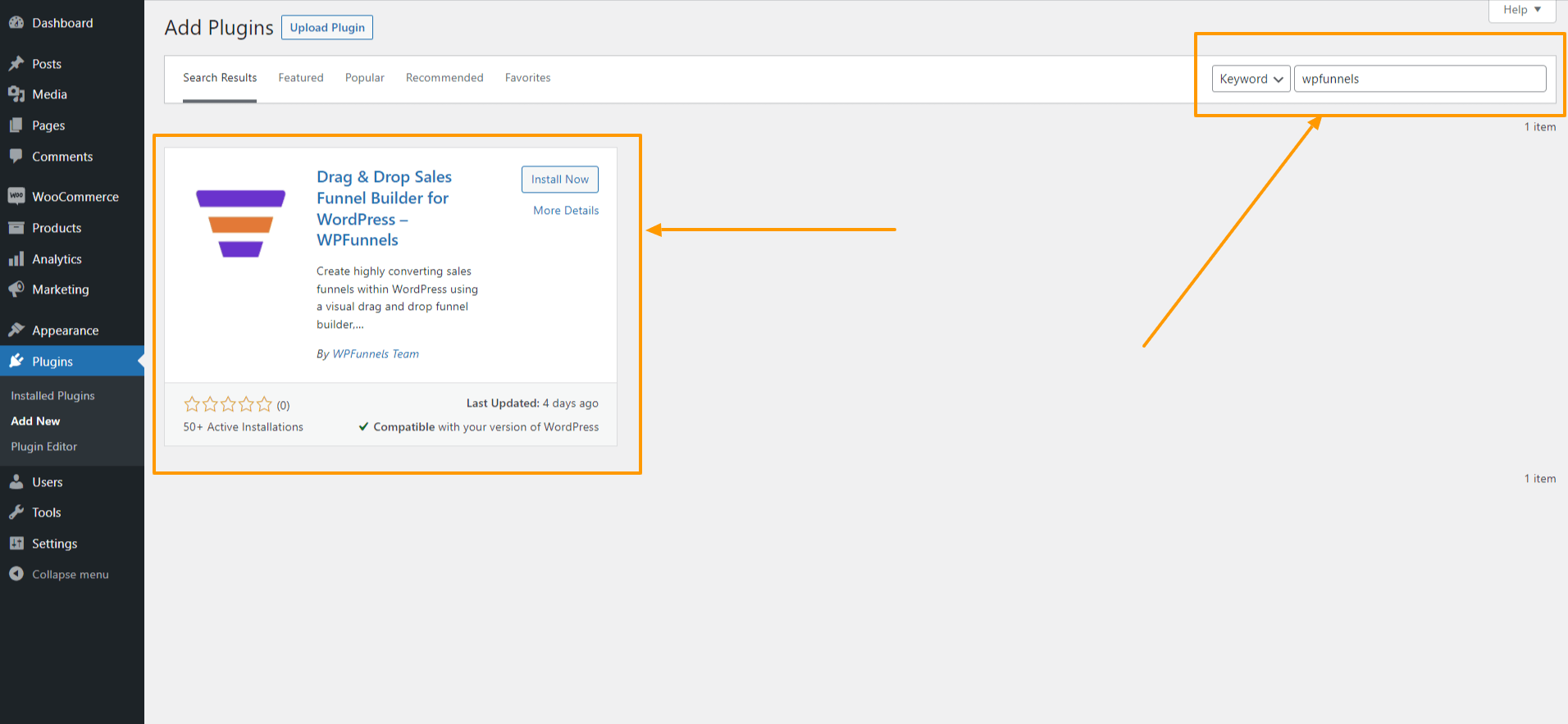
Task: Click the Users person icon
Action: (16, 481)
